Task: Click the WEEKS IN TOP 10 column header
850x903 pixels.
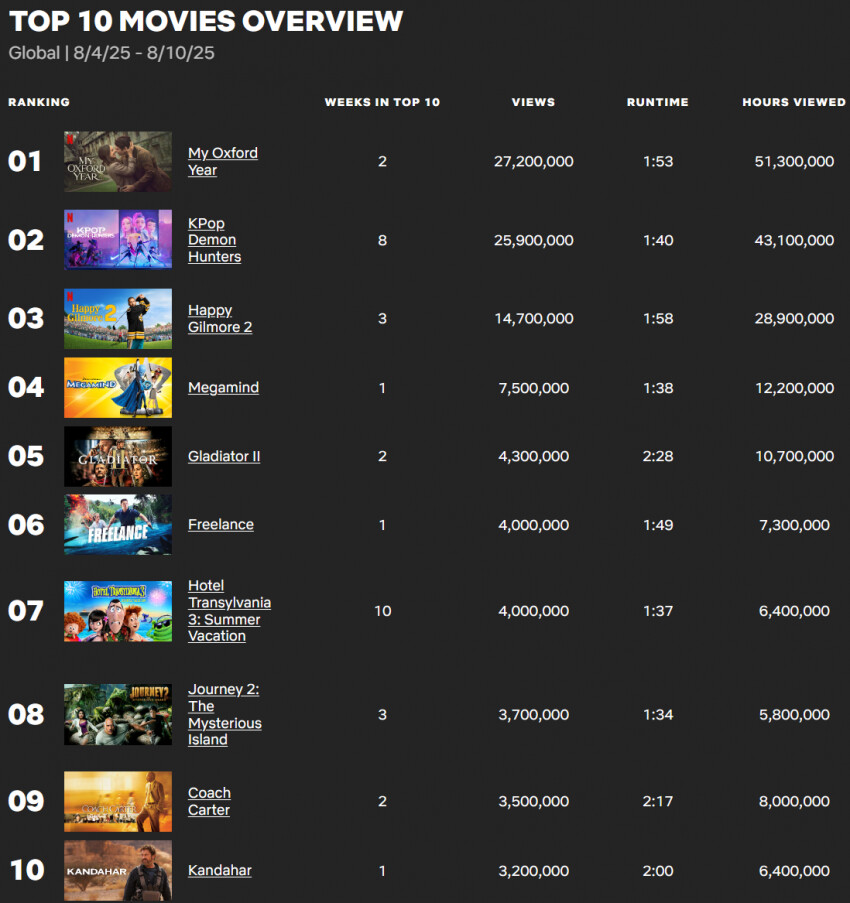Action: [x=382, y=102]
